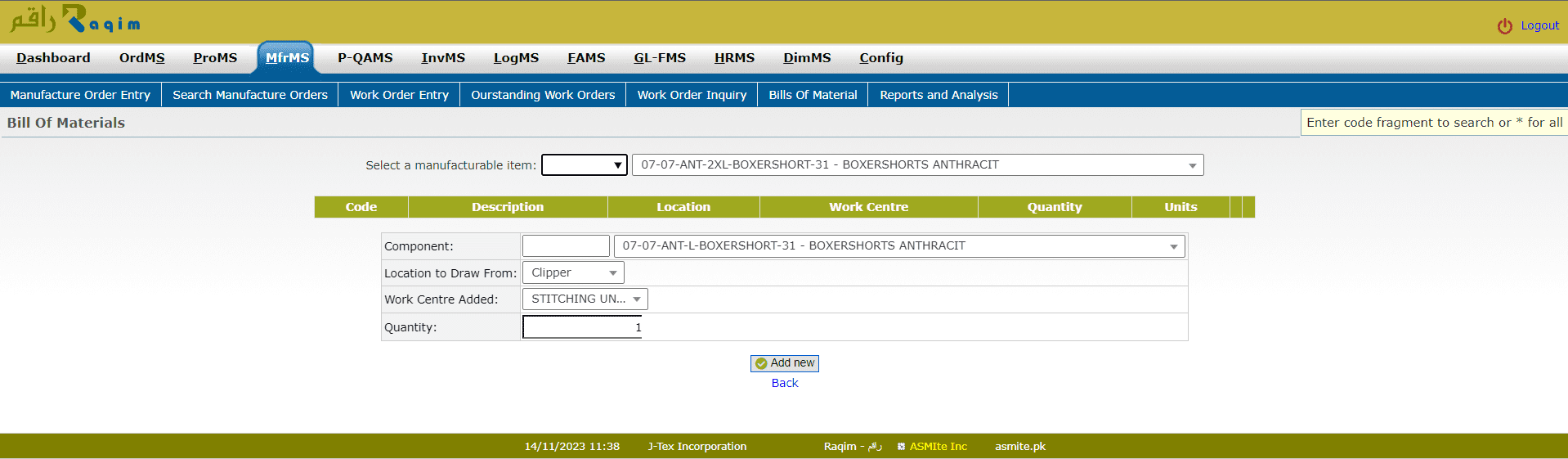
Task: Open the Component item selection dropdown
Action: [898, 246]
